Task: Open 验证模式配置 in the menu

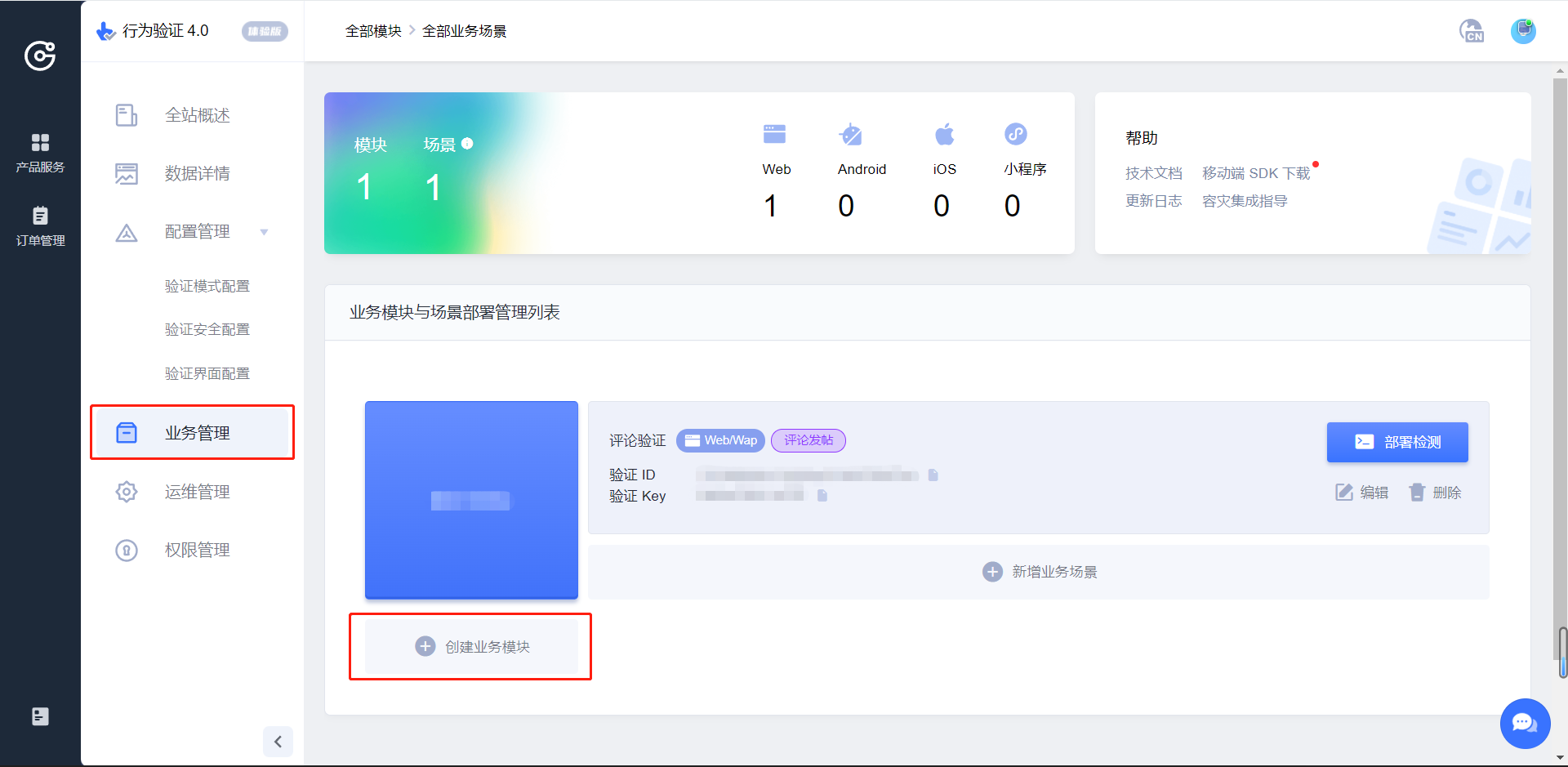Action: point(208,285)
